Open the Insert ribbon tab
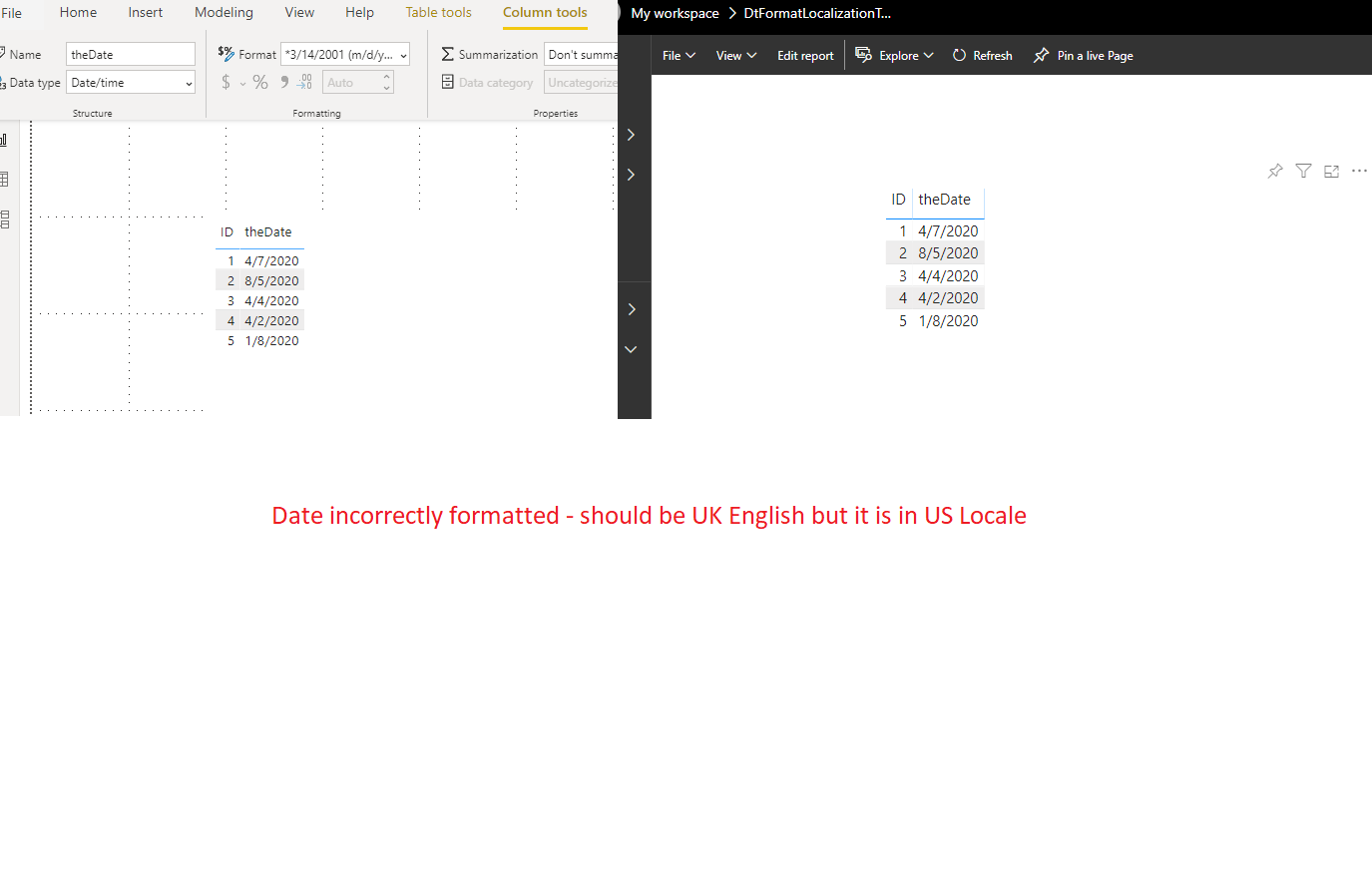 click(x=145, y=13)
